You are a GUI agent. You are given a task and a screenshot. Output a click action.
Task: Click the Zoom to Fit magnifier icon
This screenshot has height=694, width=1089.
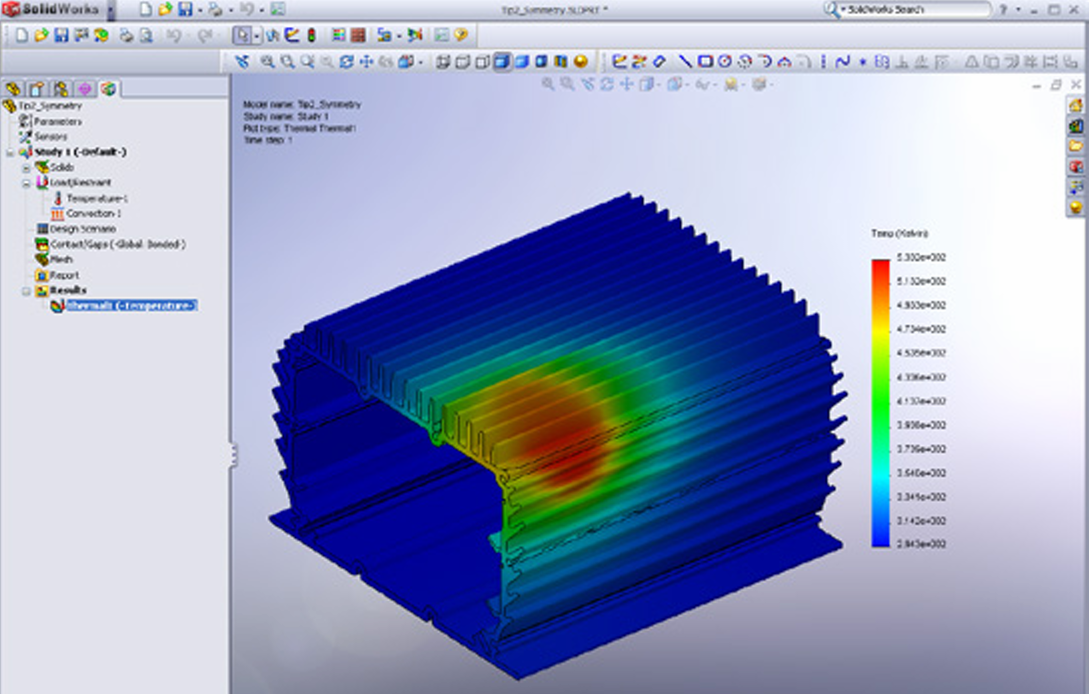267,61
